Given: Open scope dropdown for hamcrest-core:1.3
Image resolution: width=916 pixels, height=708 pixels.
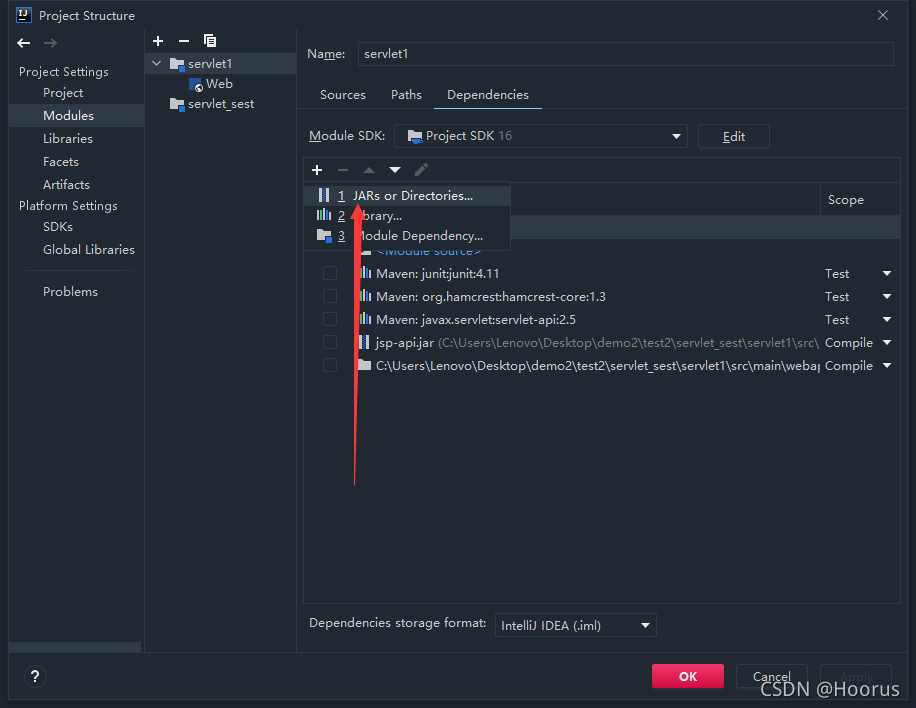Looking at the screenshot, I should click(x=887, y=296).
